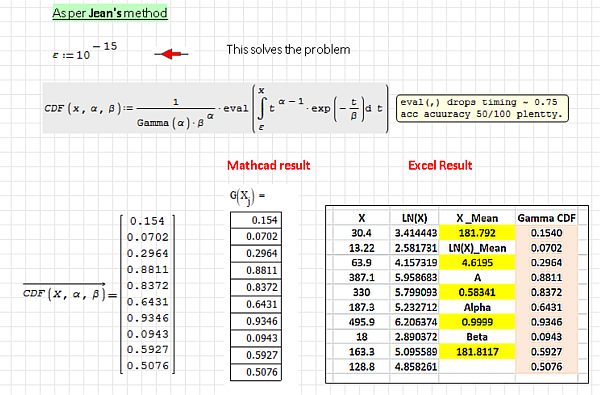Select the 0.9346 Gamma CDF cell
600x395 pixels.
point(546,322)
